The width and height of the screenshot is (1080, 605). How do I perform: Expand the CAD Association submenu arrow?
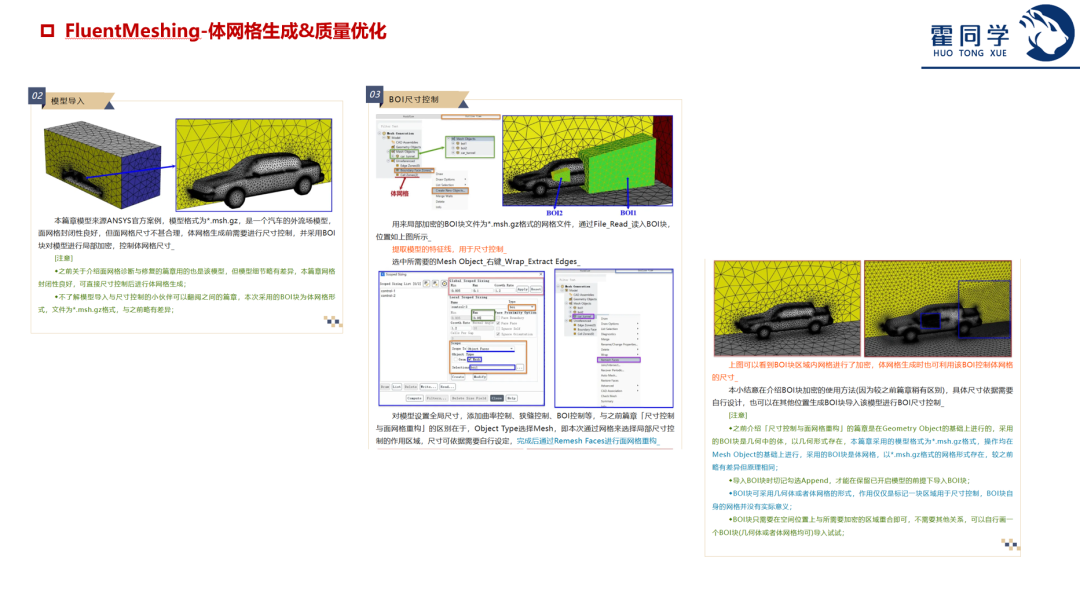click(x=638, y=391)
